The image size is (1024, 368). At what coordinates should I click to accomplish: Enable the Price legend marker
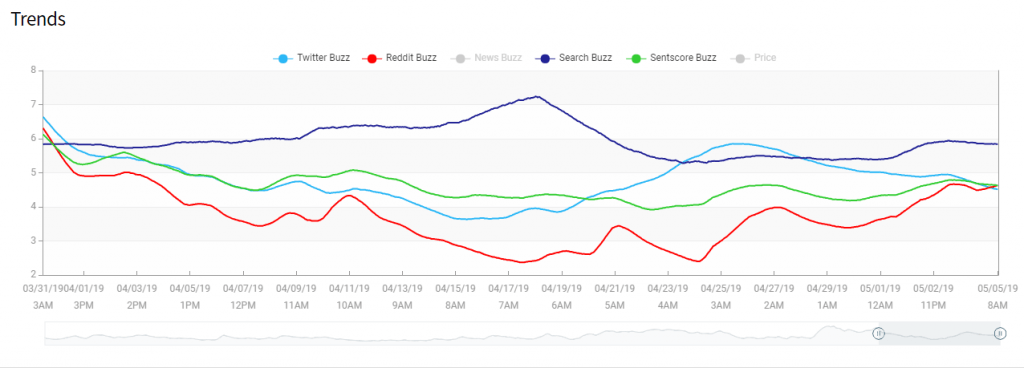click(x=739, y=58)
